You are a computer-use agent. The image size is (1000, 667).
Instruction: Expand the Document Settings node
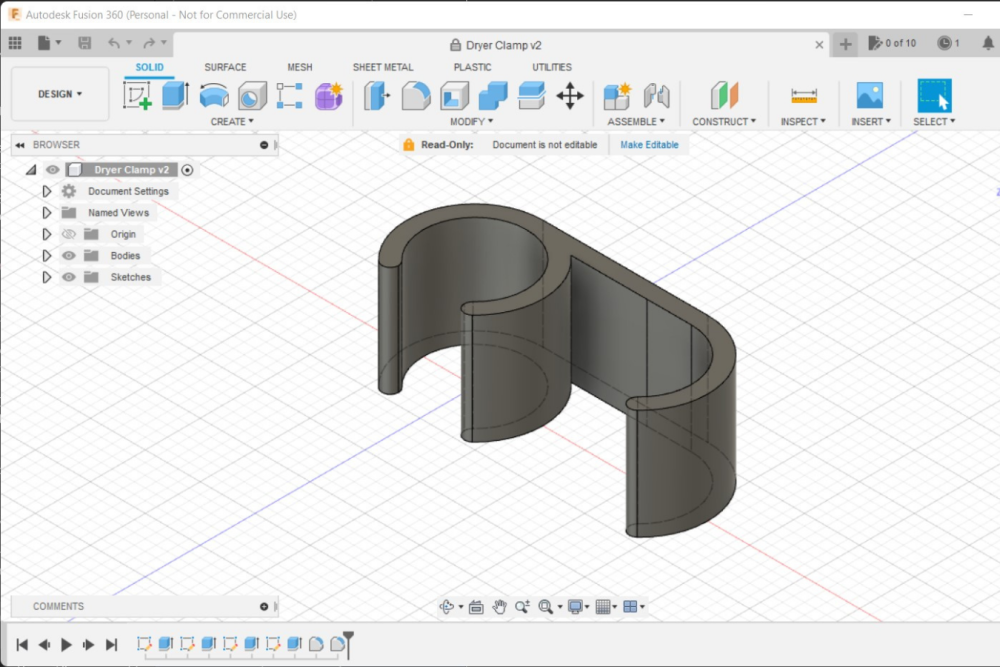click(x=46, y=191)
